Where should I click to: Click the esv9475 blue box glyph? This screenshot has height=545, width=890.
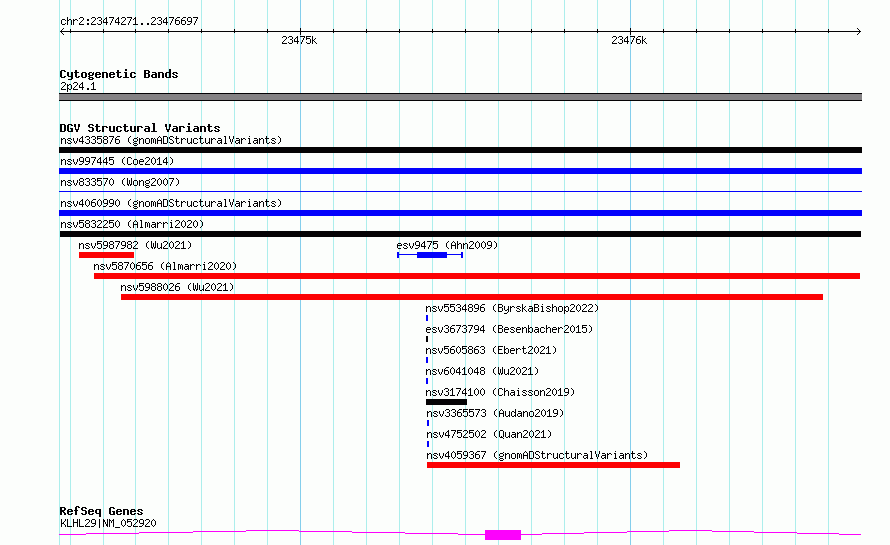(x=430, y=255)
